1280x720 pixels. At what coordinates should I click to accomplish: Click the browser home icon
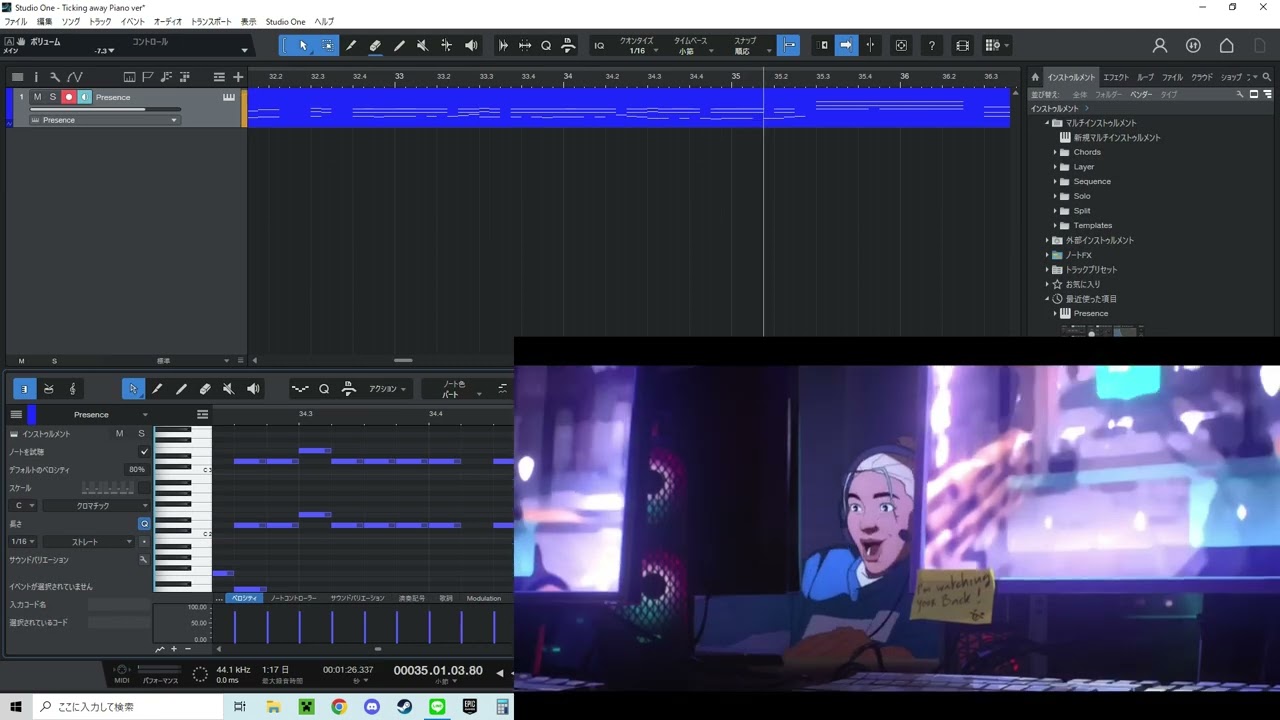pos(1036,77)
